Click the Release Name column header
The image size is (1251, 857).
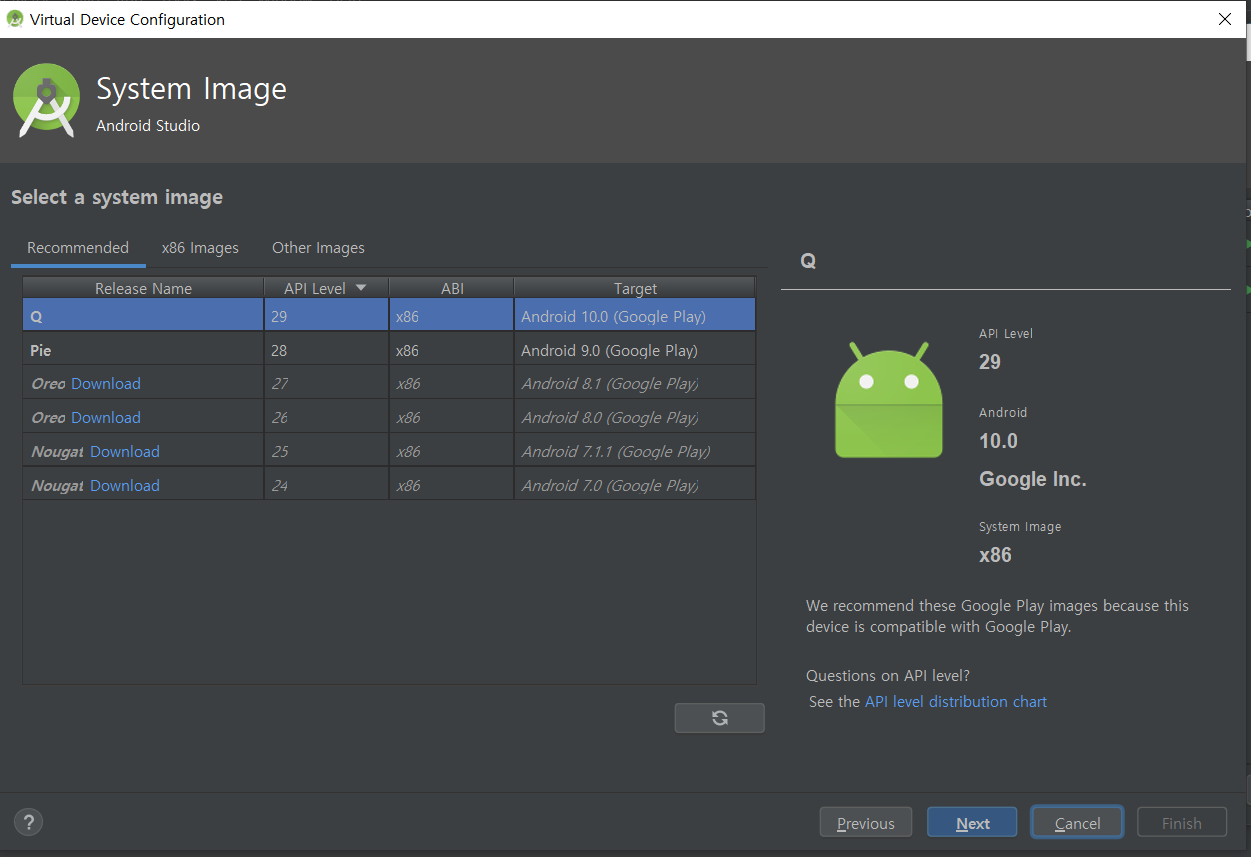click(x=143, y=288)
